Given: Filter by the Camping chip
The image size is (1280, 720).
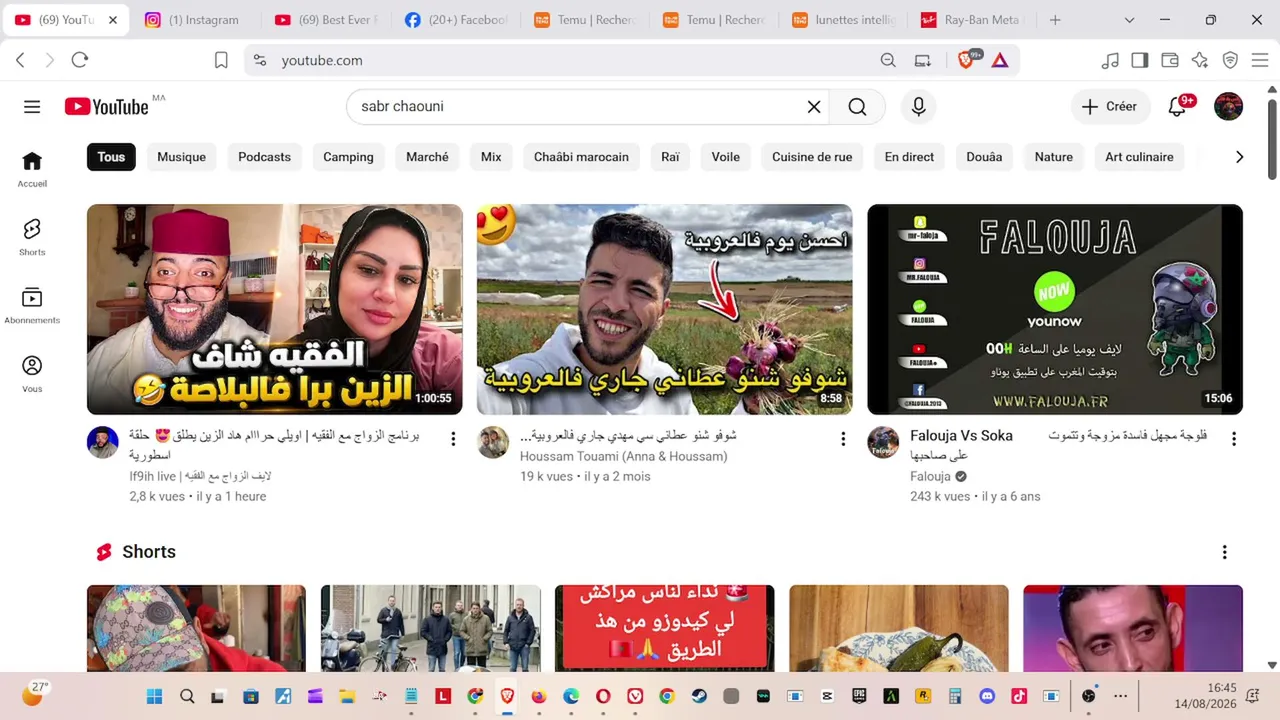Looking at the screenshot, I should [348, 157].
